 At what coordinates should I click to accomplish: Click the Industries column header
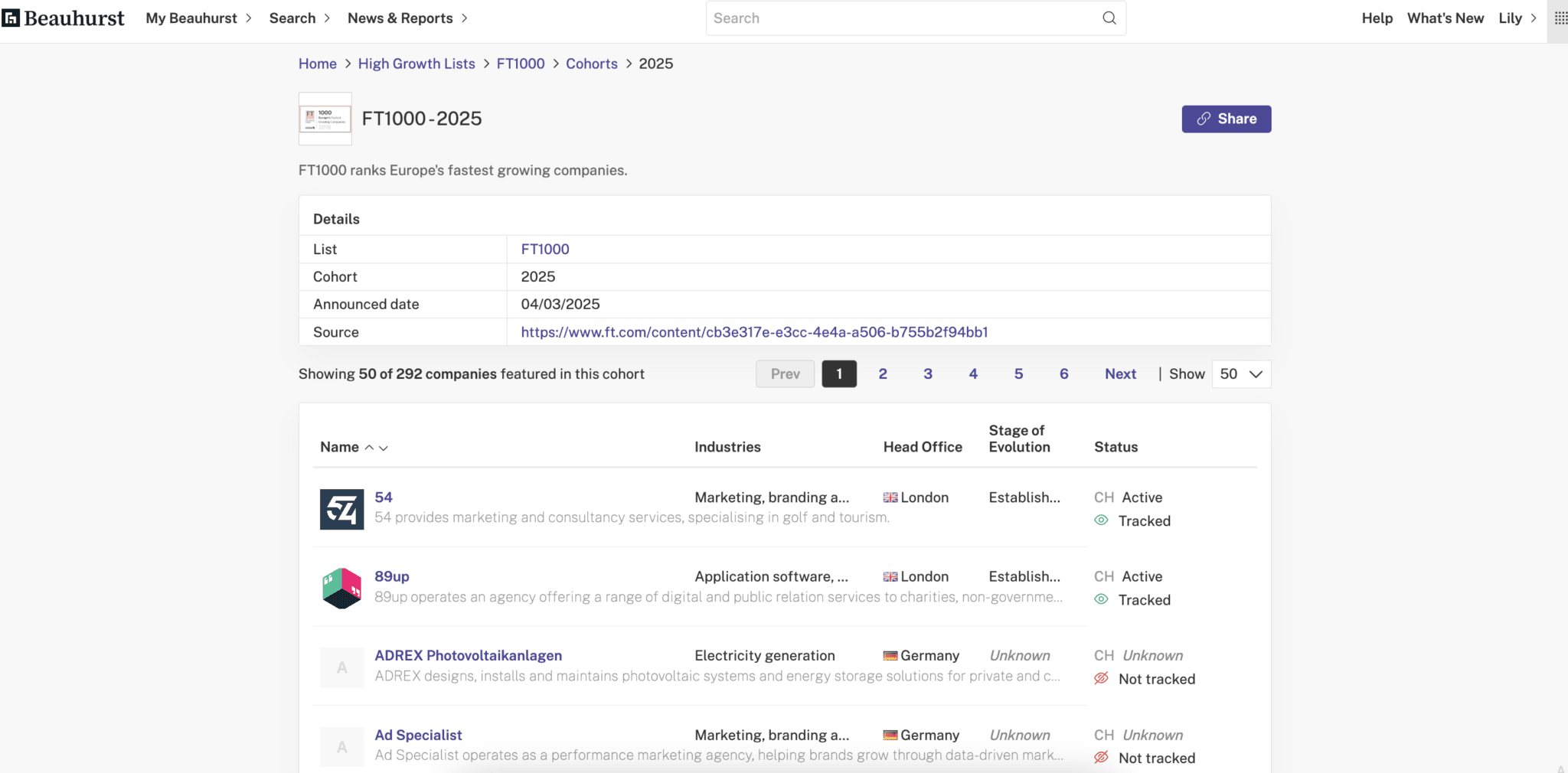point(727,447)
